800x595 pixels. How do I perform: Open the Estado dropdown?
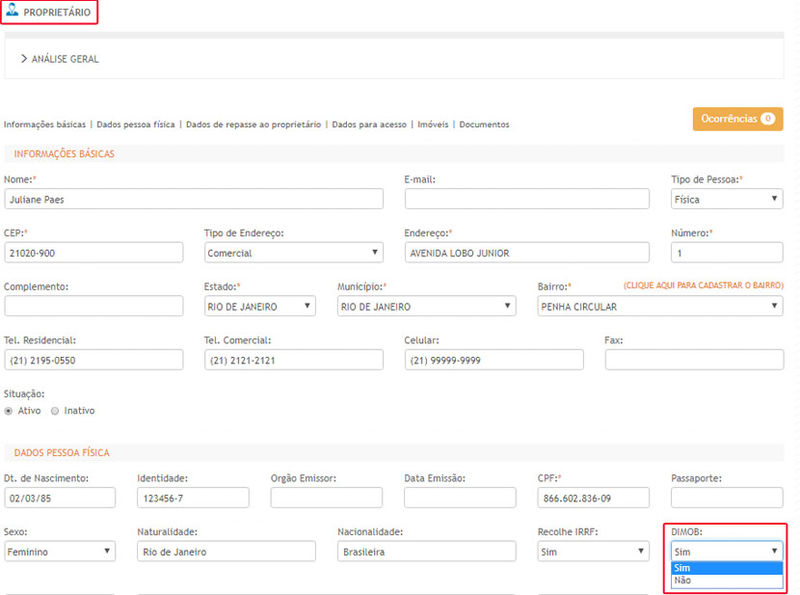click(x=260, y=307)
